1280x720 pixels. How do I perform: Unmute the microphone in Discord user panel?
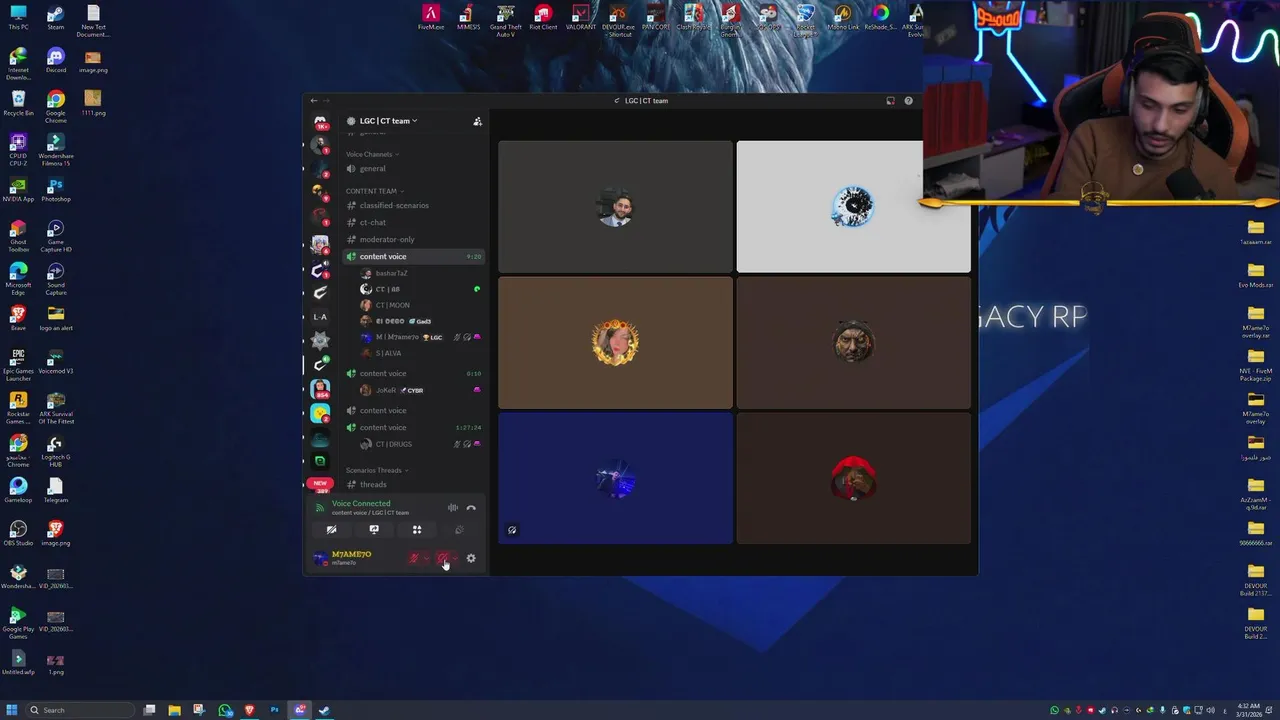coord(414,558)
